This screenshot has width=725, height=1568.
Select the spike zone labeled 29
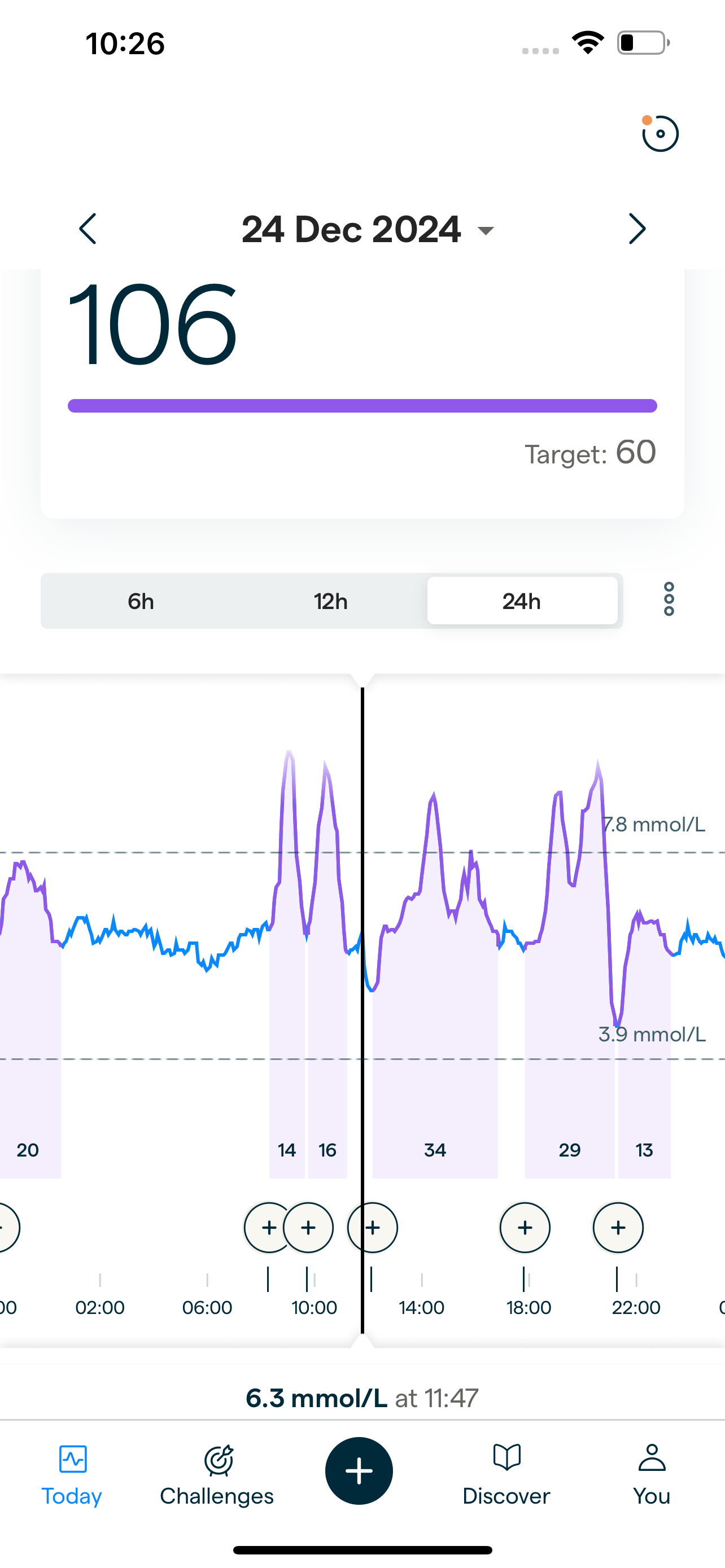(x=570, y=1150)
